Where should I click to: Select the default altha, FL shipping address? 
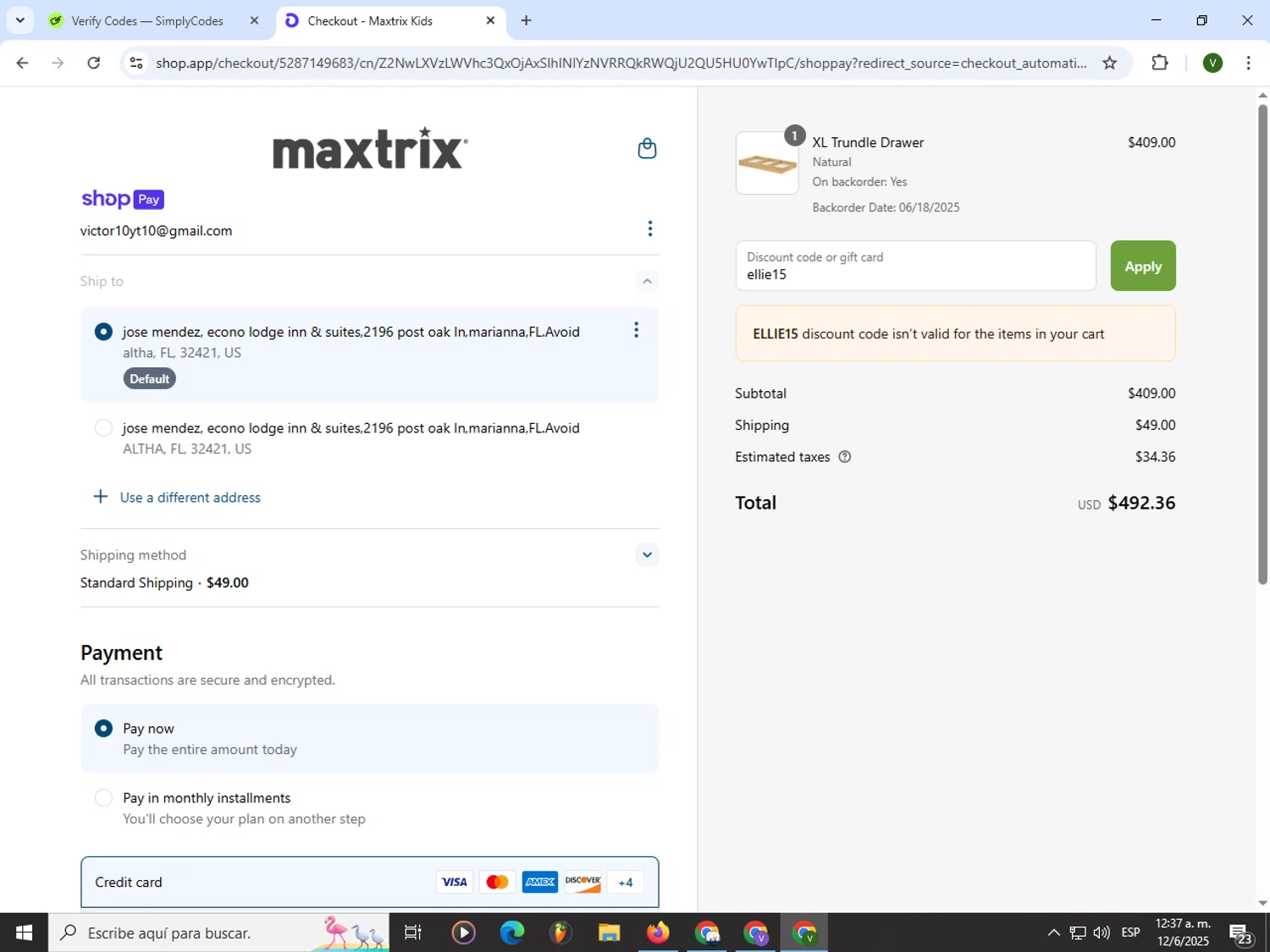point(103,332)
